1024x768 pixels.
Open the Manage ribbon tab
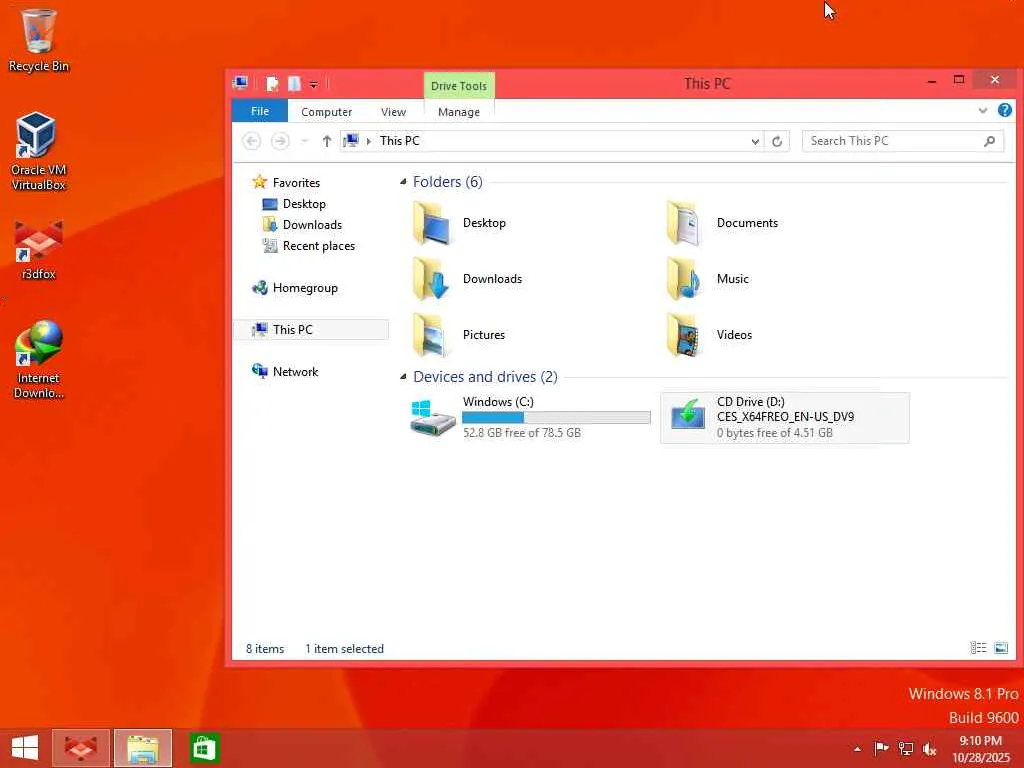click(x=458, y=112)
